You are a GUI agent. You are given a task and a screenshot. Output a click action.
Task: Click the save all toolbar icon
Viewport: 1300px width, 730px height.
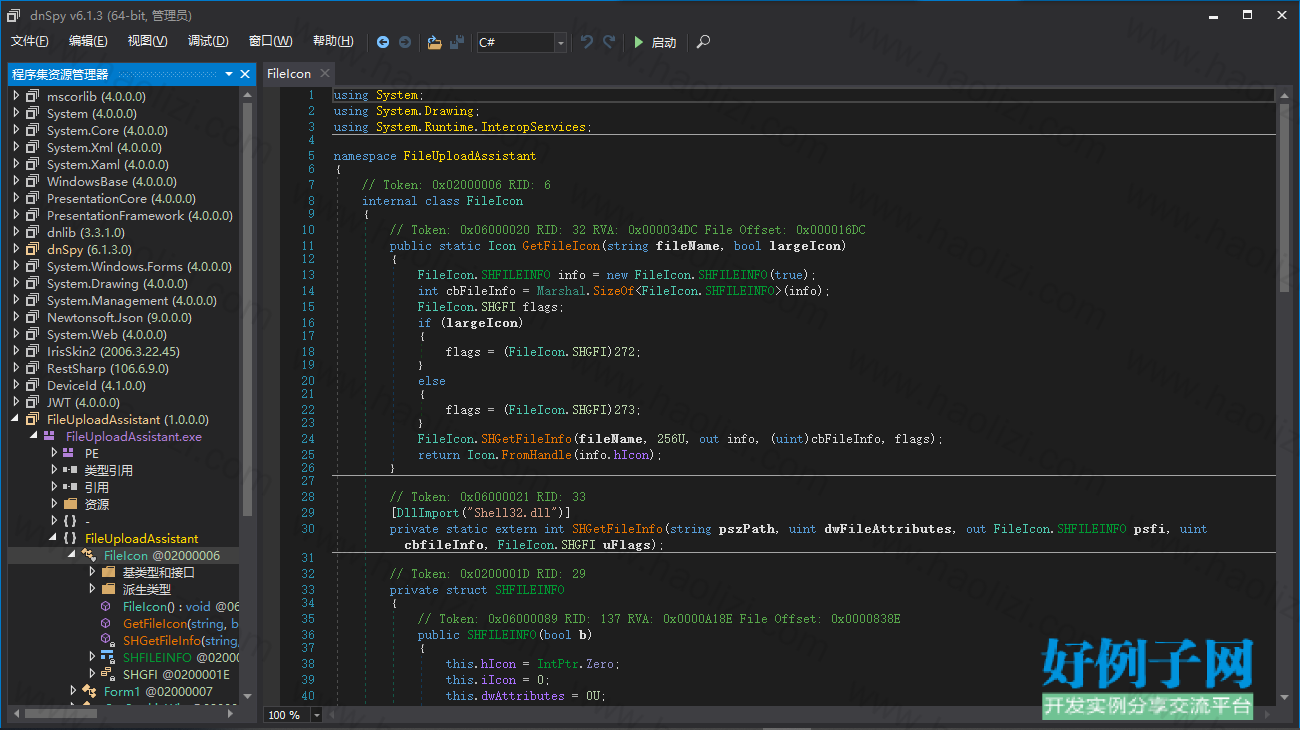[x=457, y=42]
